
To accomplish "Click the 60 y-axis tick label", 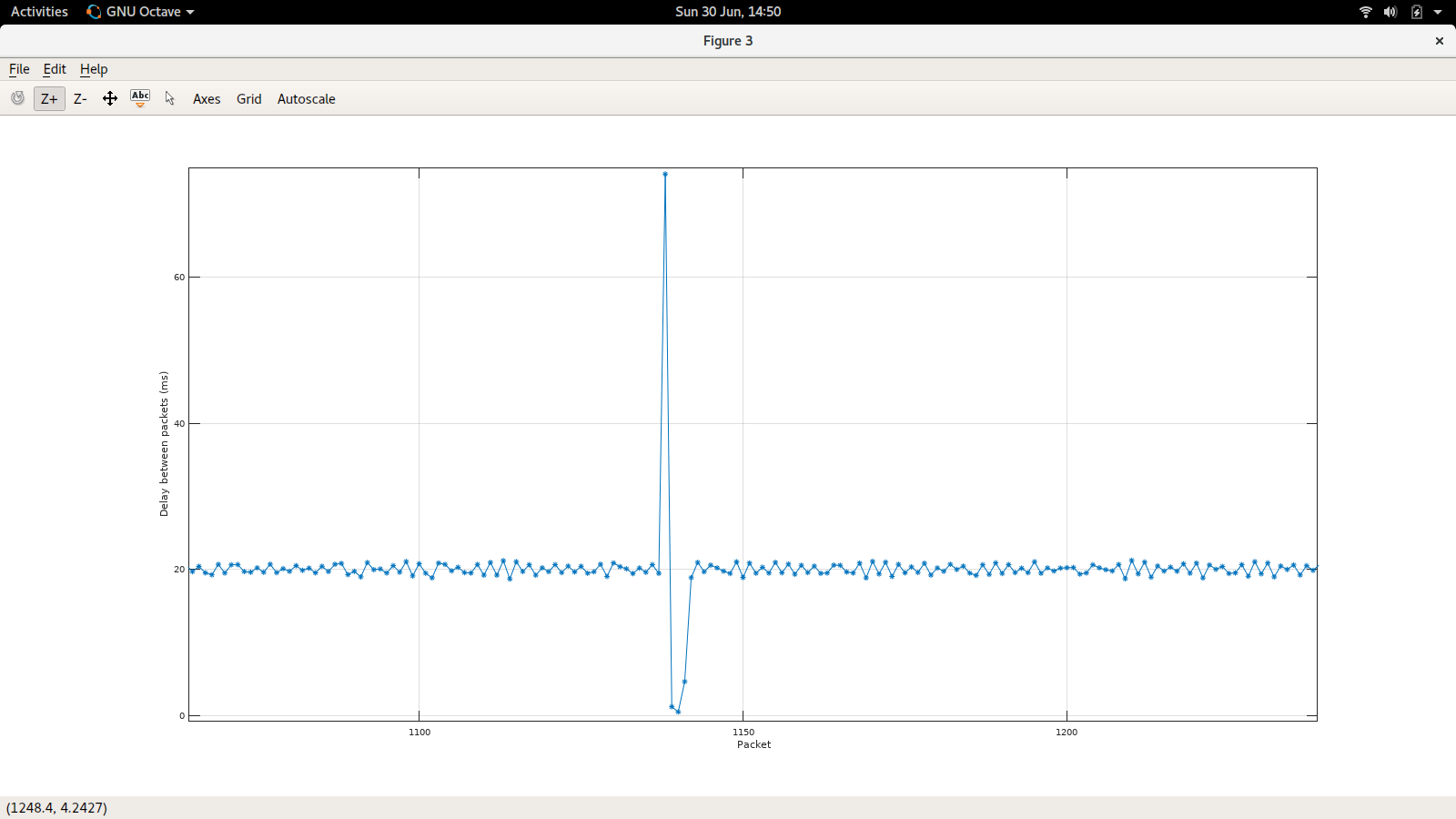I will click(x=179, y=278).
